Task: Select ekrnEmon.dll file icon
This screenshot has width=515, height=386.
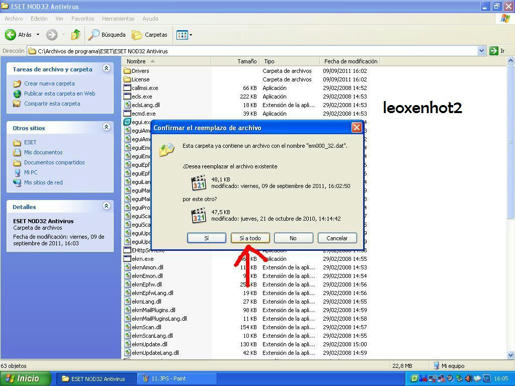Action: pos(127,276)
